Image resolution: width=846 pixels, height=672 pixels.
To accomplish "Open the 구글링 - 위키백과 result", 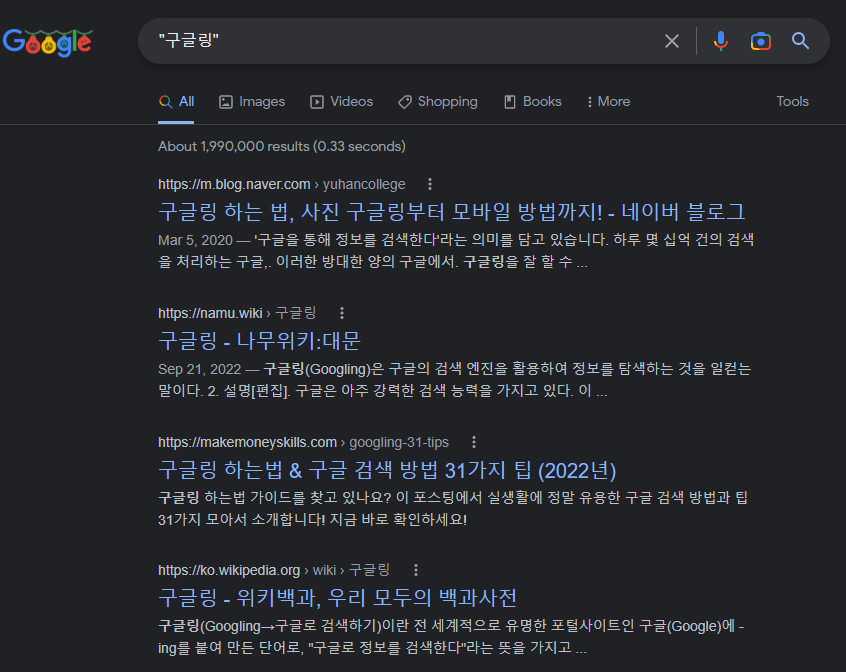I will 337,598.
